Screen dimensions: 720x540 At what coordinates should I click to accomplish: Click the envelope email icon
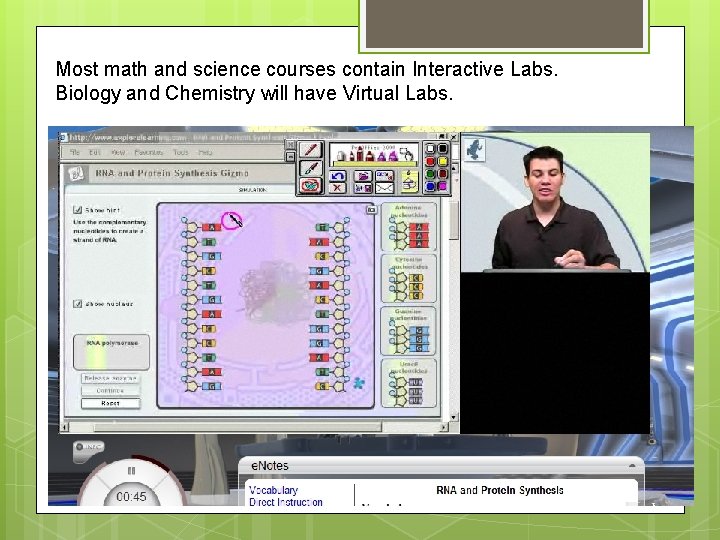click(x=384, y=187)
